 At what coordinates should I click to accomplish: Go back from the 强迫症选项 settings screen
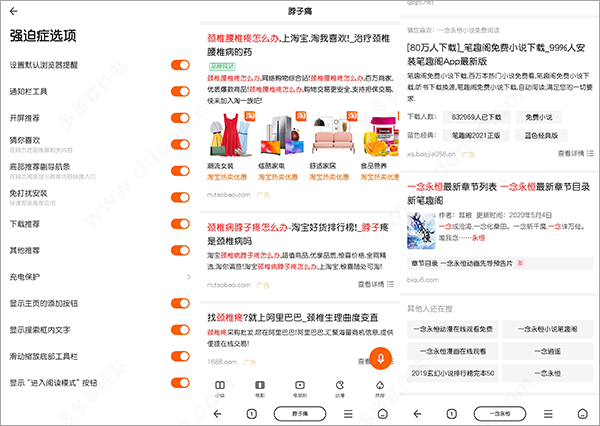tap(13, 11)
